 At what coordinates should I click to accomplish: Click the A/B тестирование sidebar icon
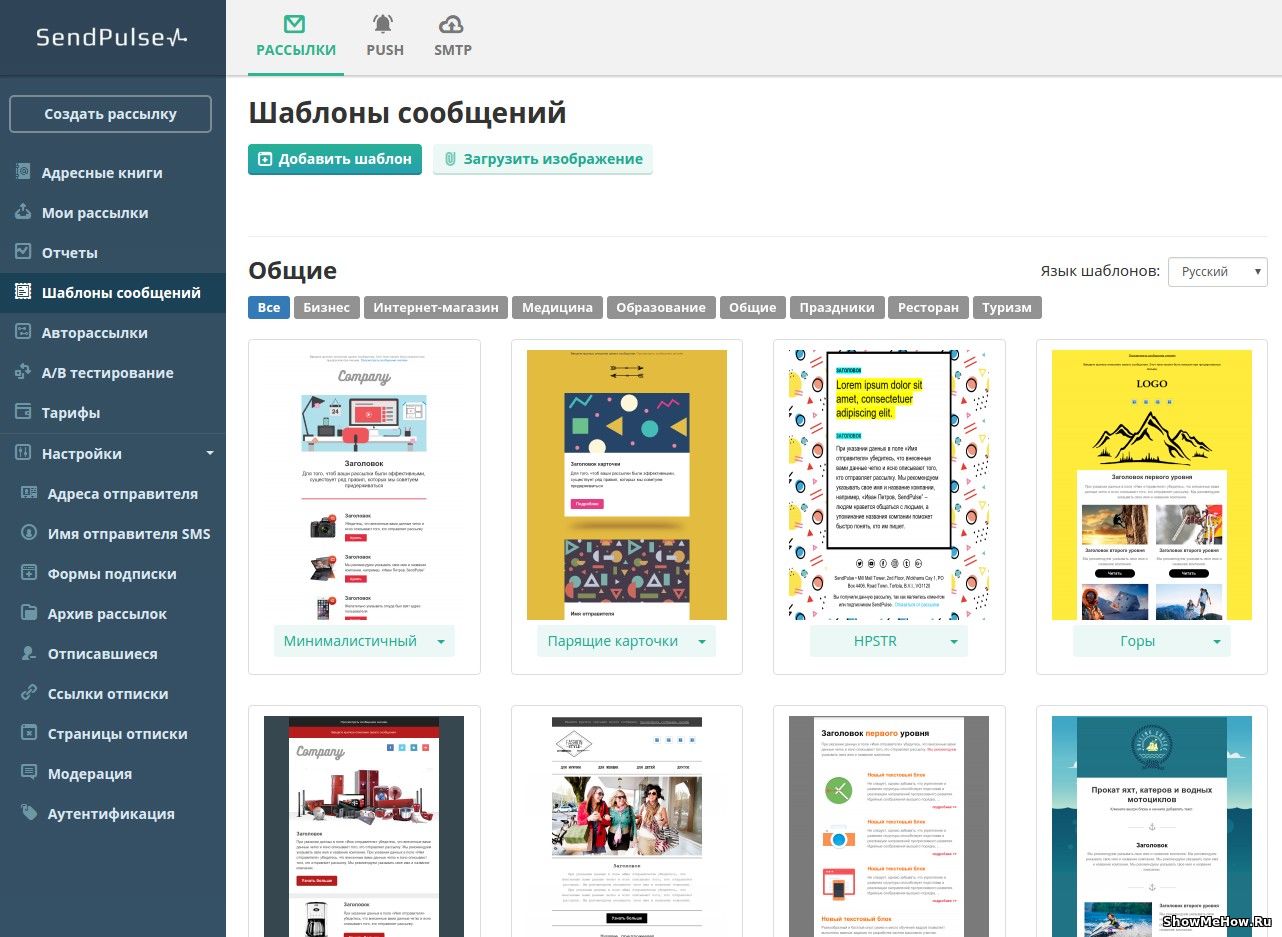(x=23, y=372)
